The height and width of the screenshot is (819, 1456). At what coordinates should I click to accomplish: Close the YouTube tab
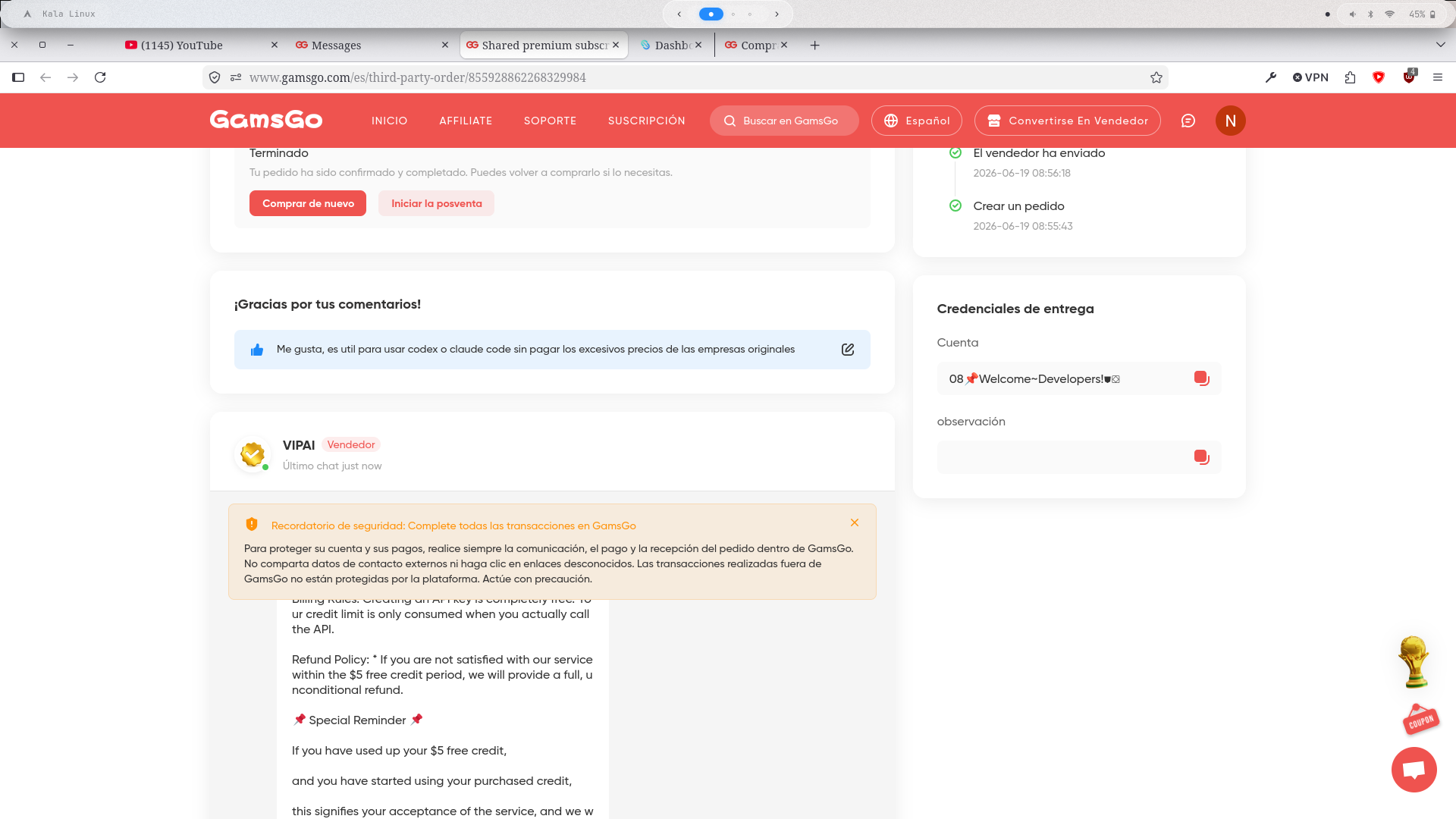(x=275, y=45)
